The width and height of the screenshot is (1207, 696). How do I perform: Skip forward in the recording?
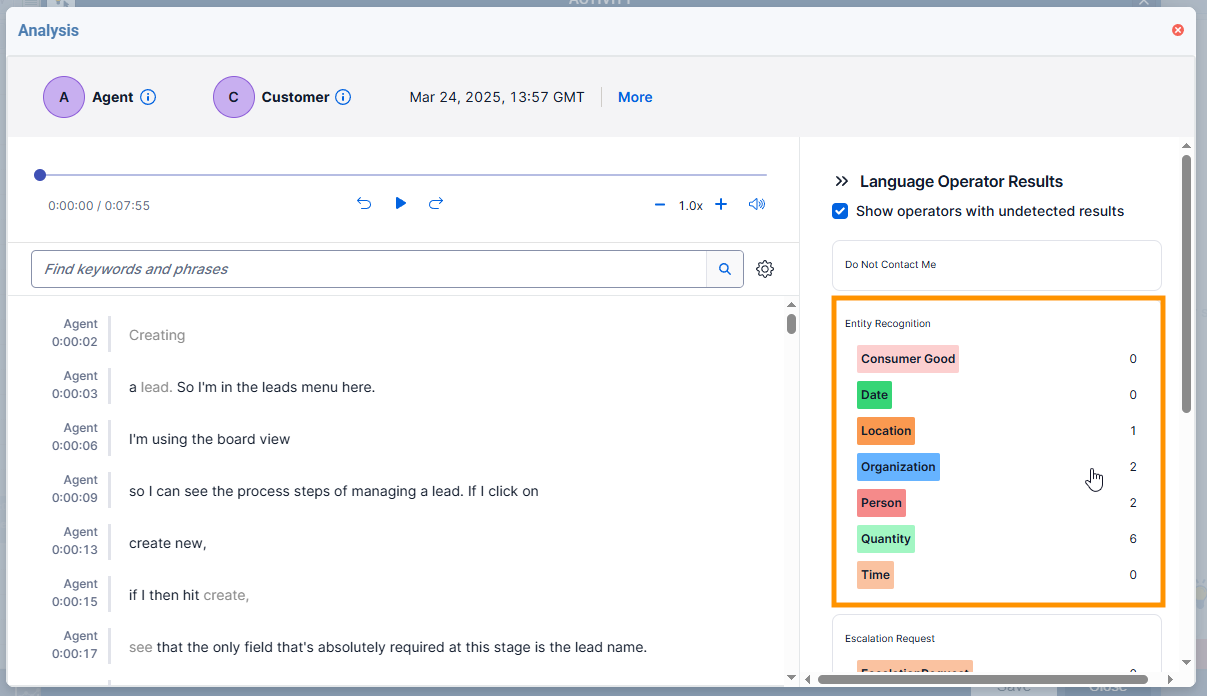(x=436, y=203)
